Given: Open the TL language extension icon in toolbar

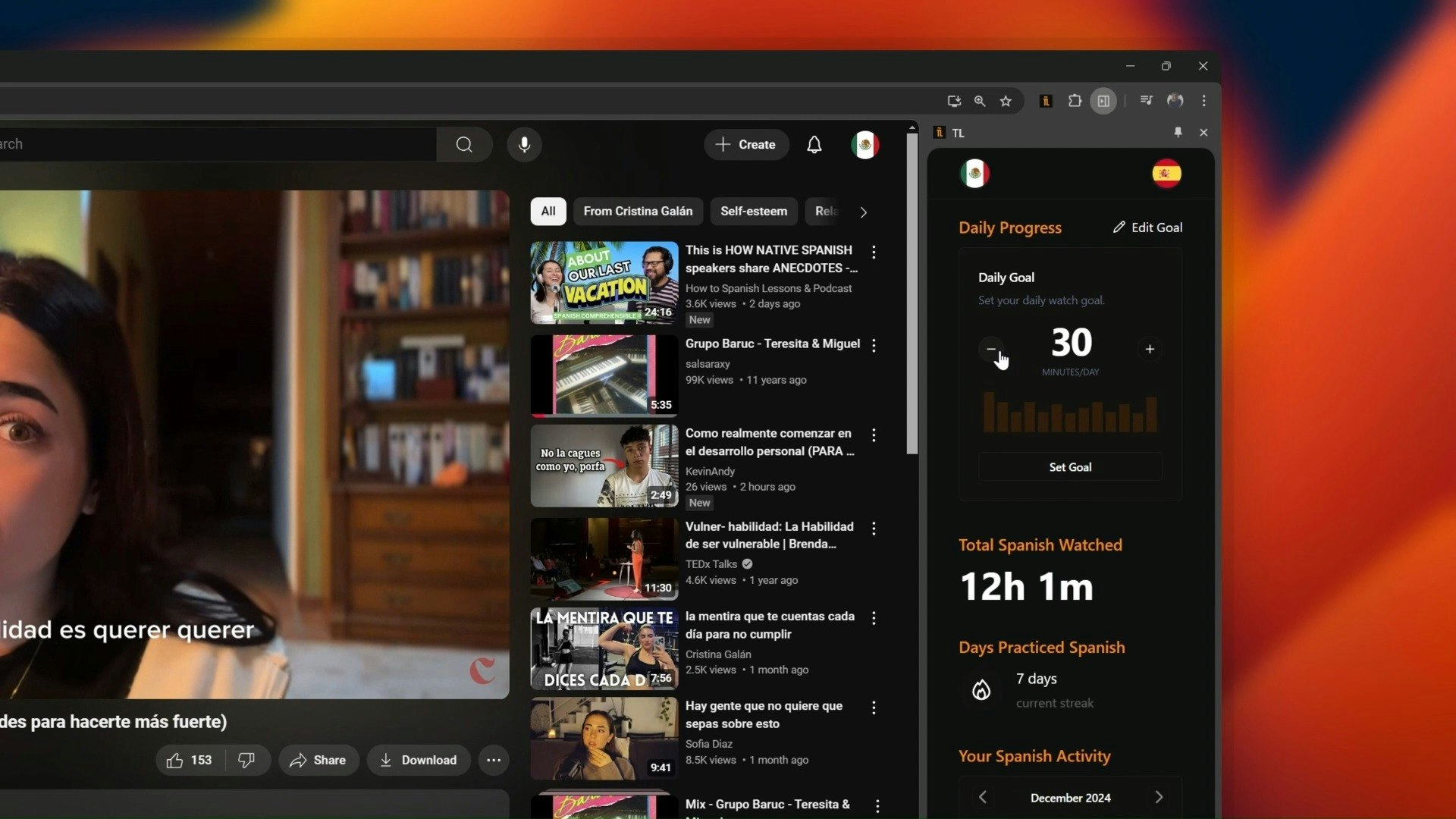Looking at the screenshot, I should (1046, 100).
